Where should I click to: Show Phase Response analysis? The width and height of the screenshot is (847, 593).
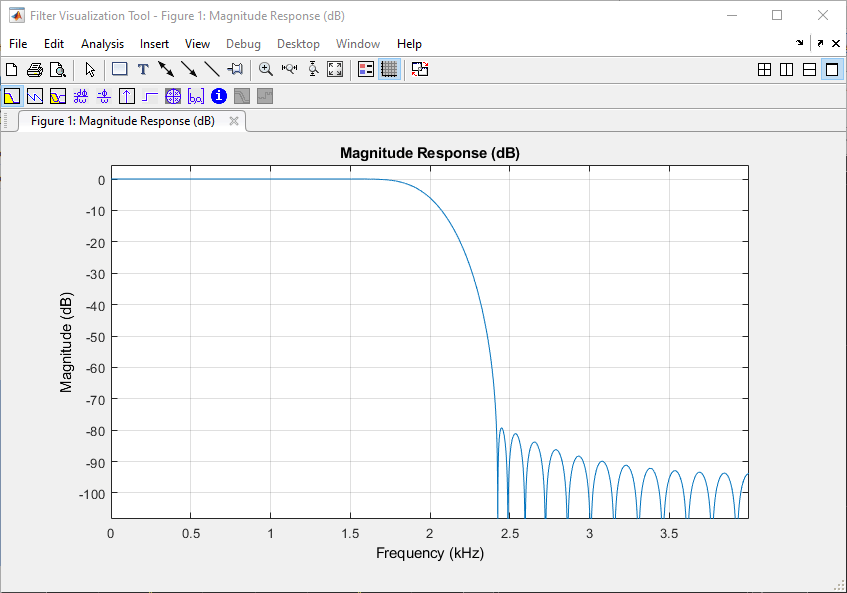[x=35, y=97]
